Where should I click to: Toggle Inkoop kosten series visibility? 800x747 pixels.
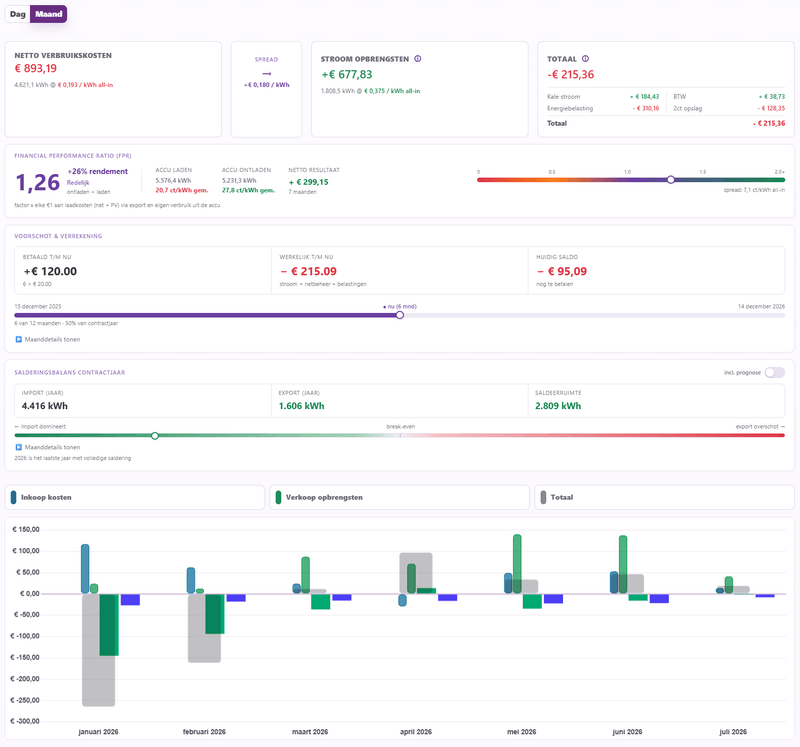point(135,497)
